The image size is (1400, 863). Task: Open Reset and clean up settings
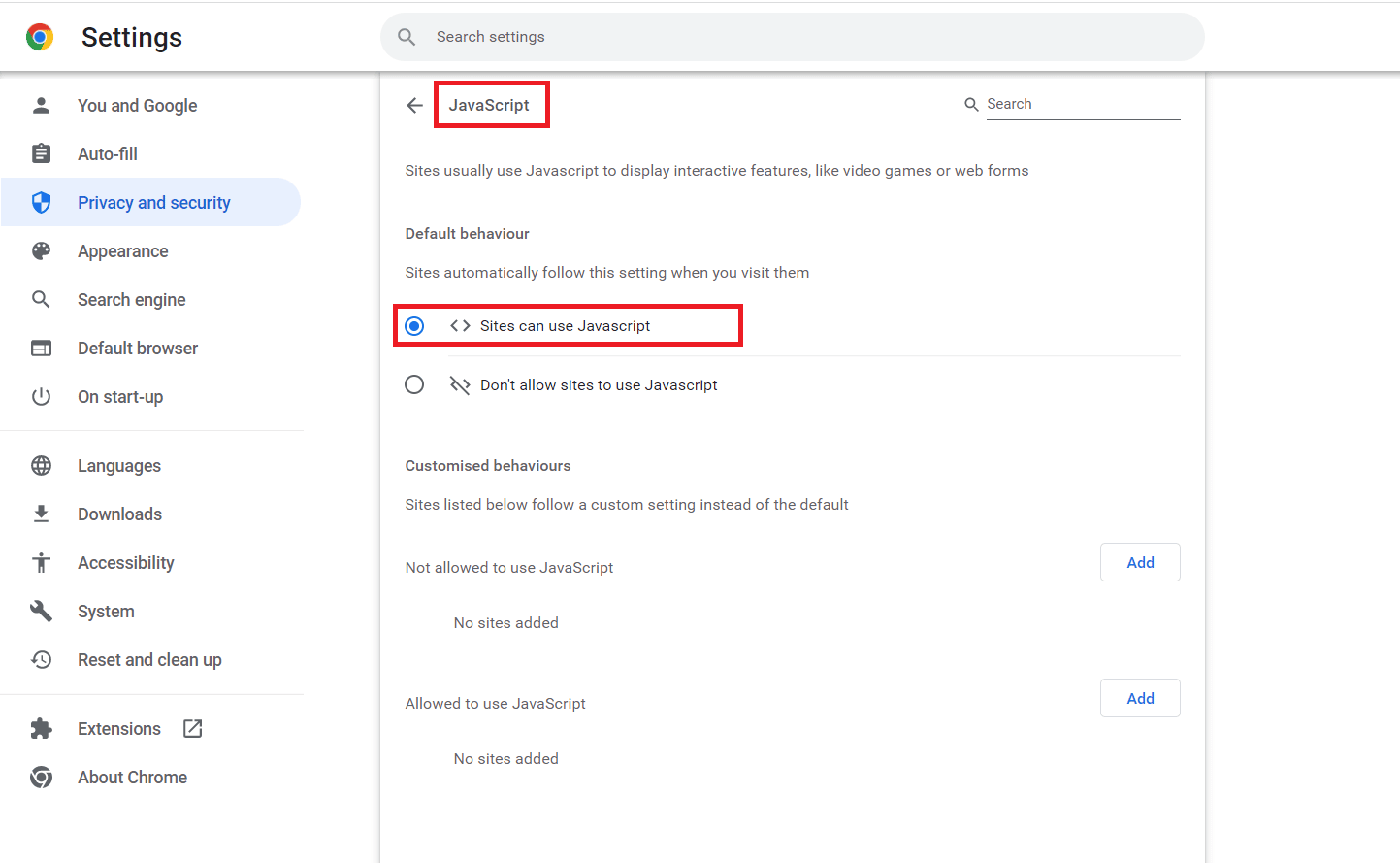click(151, 659)
